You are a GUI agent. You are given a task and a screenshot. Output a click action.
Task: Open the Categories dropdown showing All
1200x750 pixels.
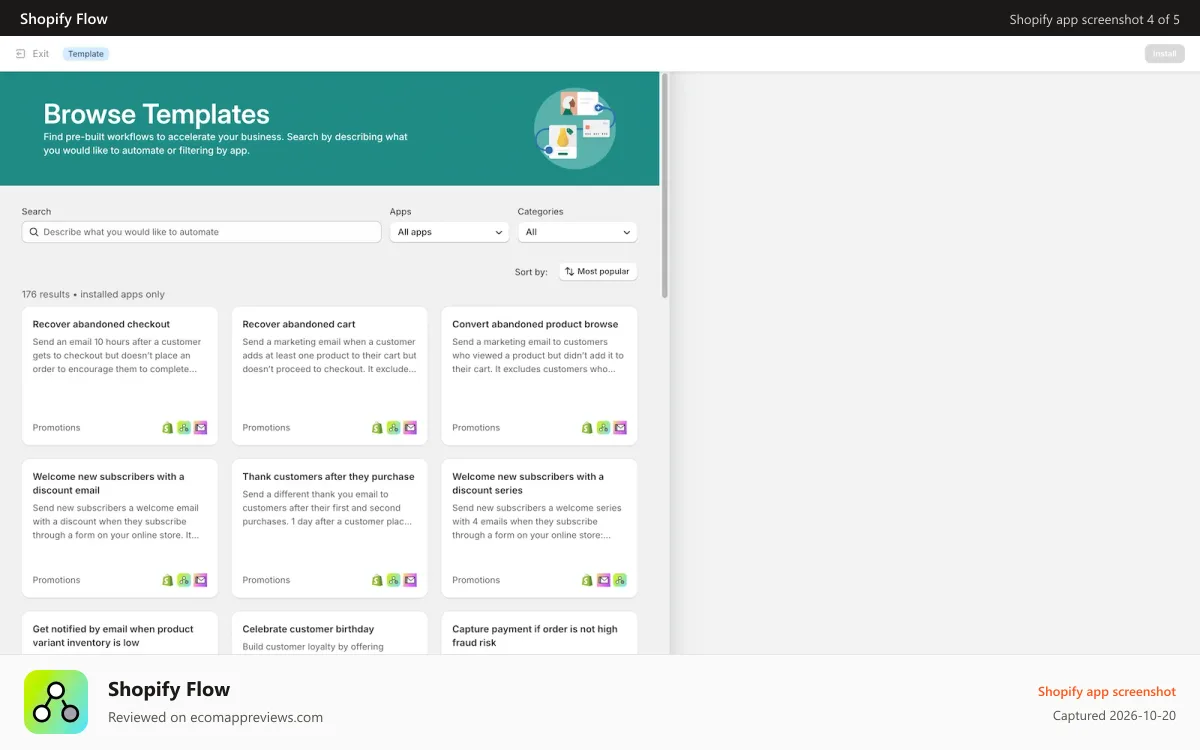coord(577,232)
